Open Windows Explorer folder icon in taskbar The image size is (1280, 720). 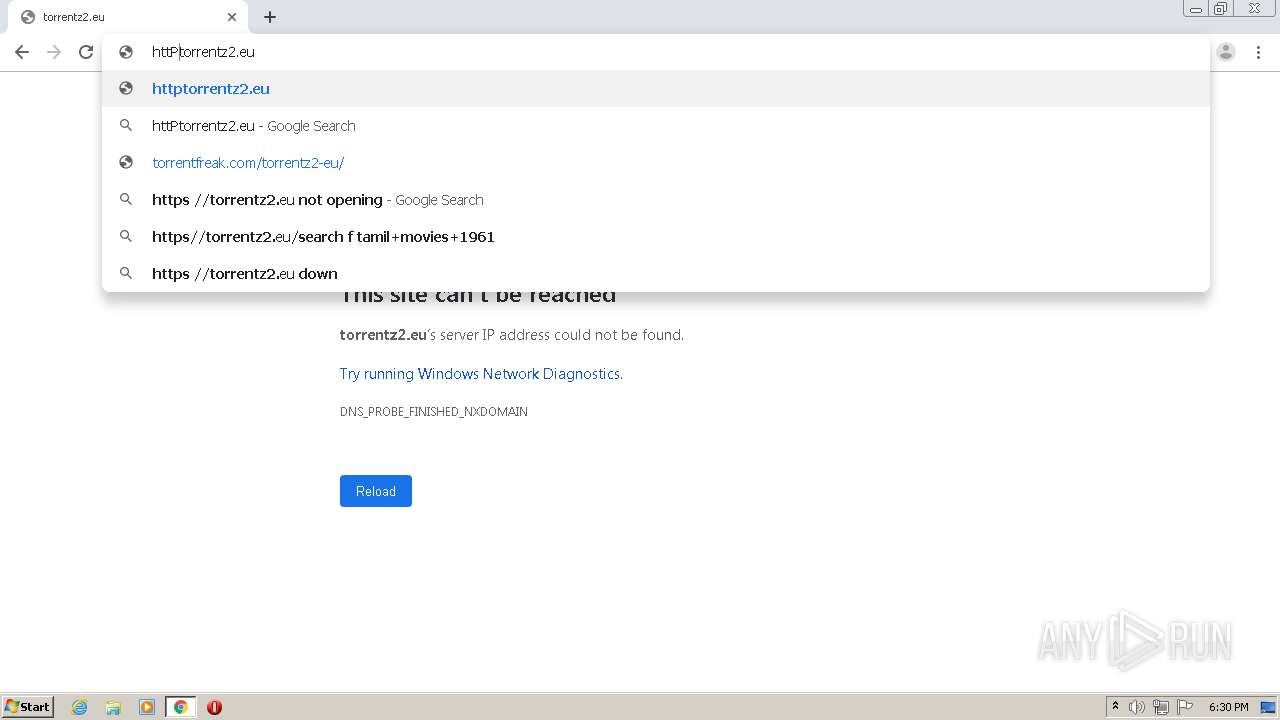113,707
